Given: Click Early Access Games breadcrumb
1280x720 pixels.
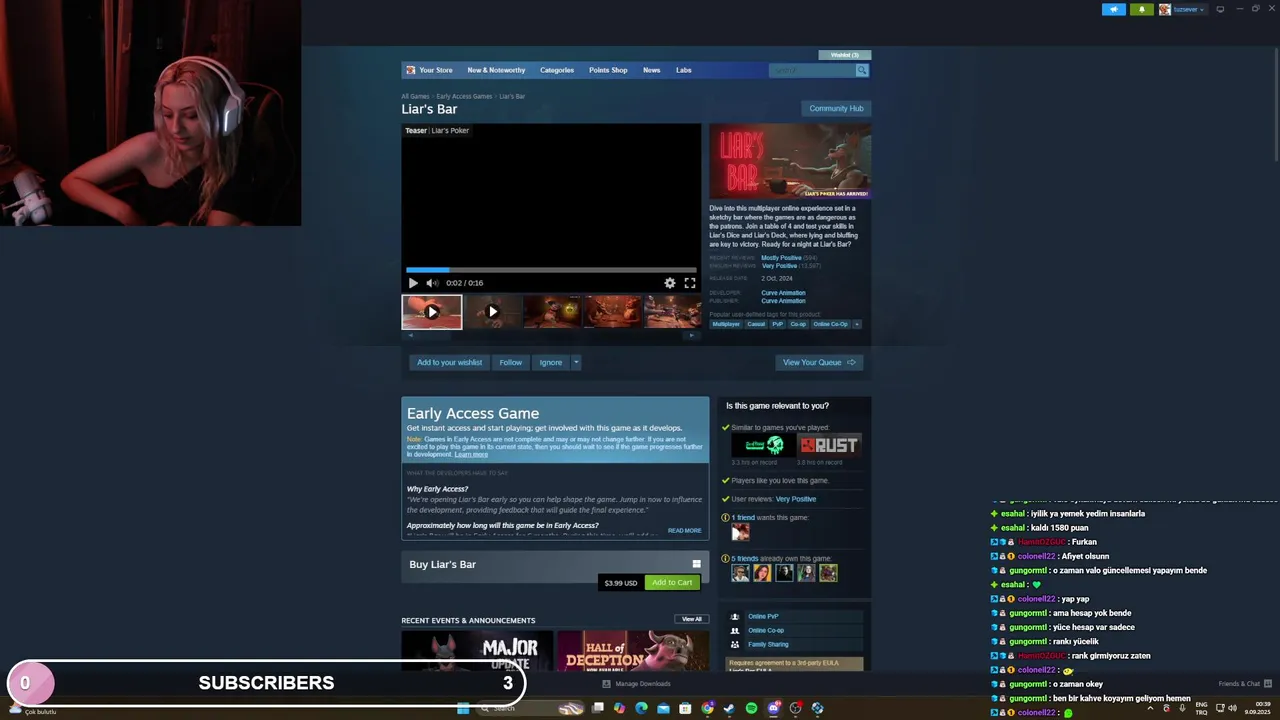Looking at the screenshot, I should pyautogui.click(x=464, y=96).
